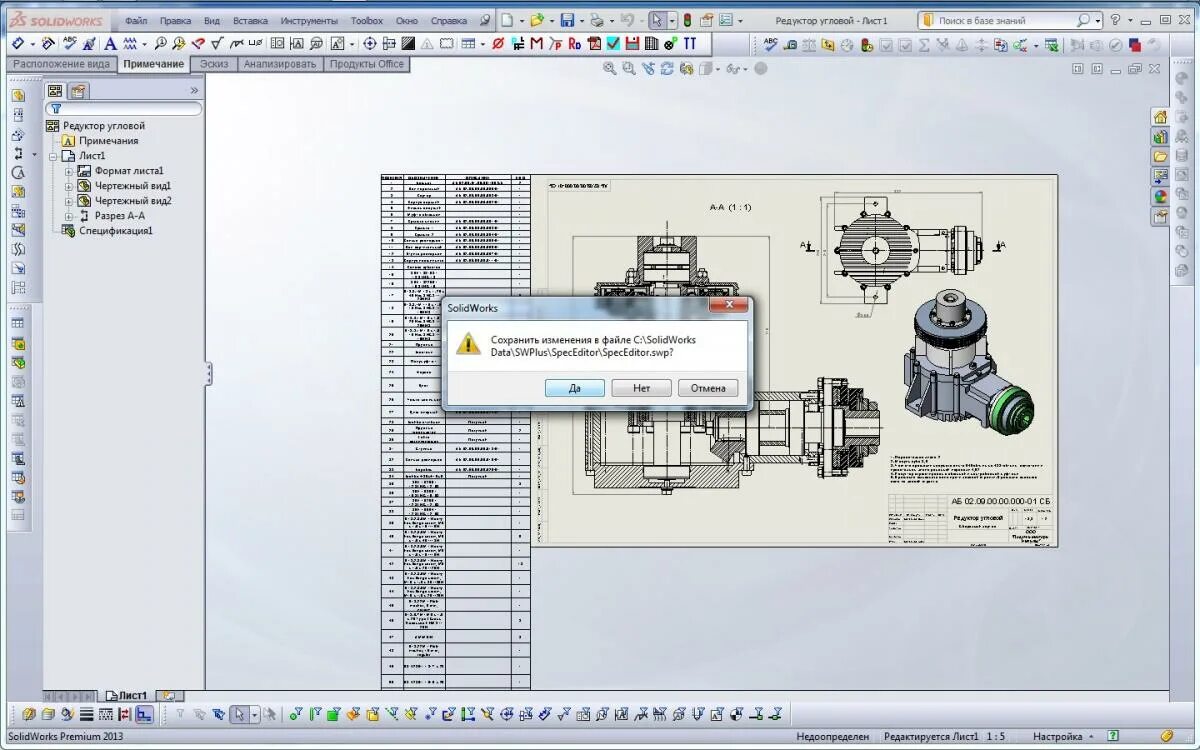Select the Smart Dimension tool

19,44
